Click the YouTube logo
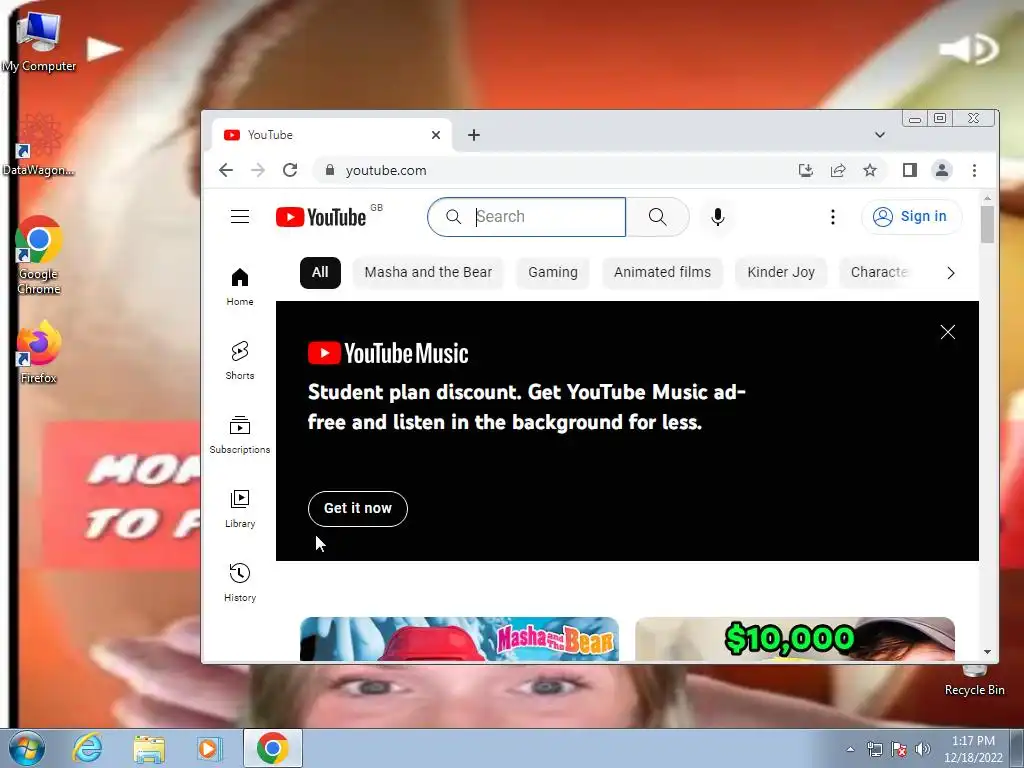 [321, 217]
